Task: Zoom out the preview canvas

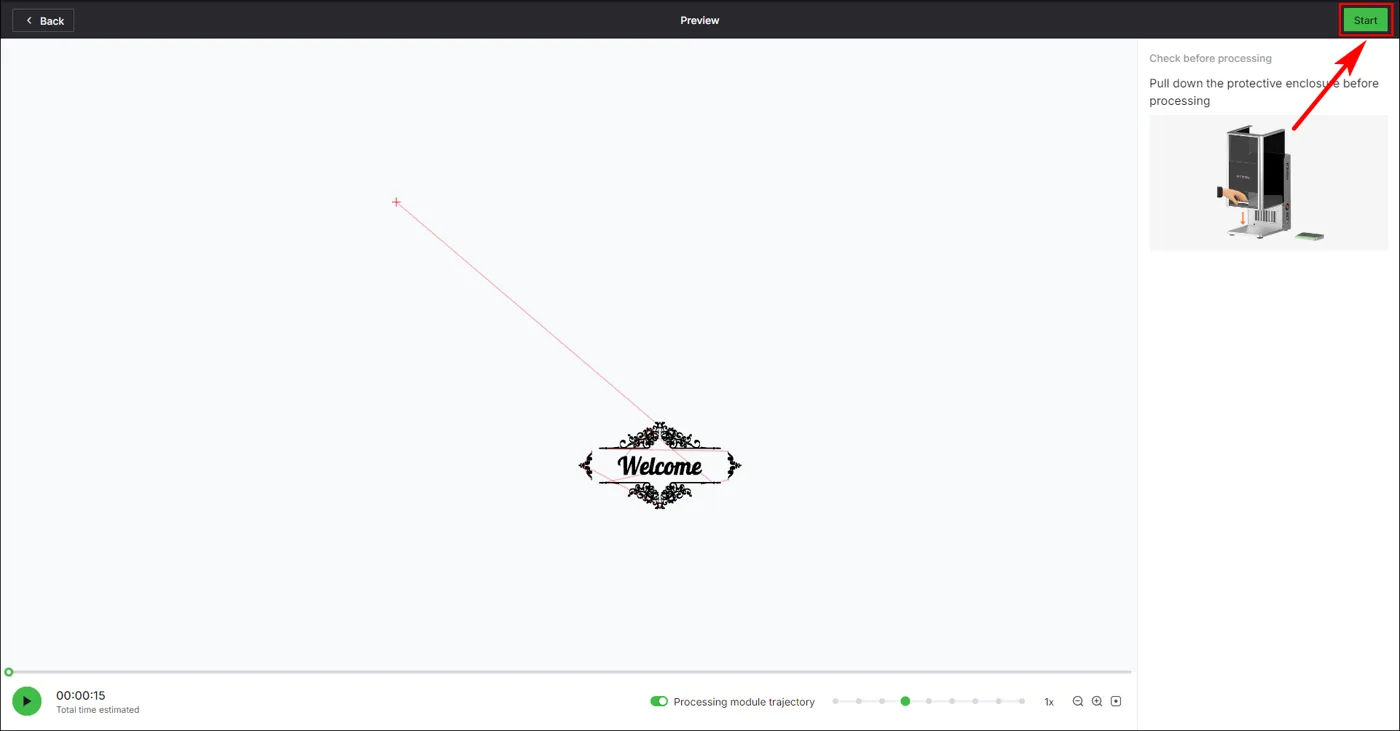Action: (x=1078, y=701)
